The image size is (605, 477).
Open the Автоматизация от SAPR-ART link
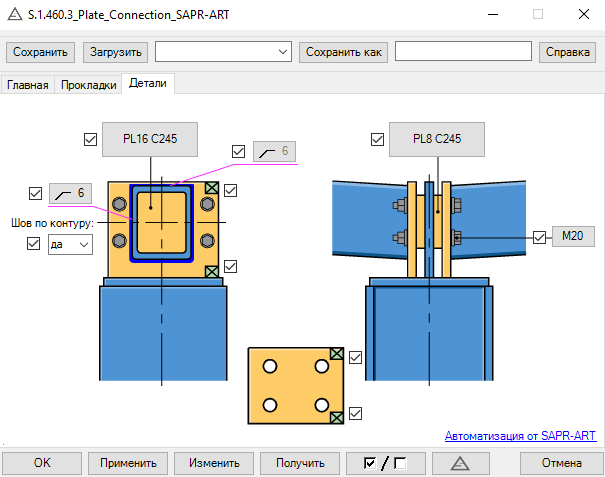[x=521, y=436]
